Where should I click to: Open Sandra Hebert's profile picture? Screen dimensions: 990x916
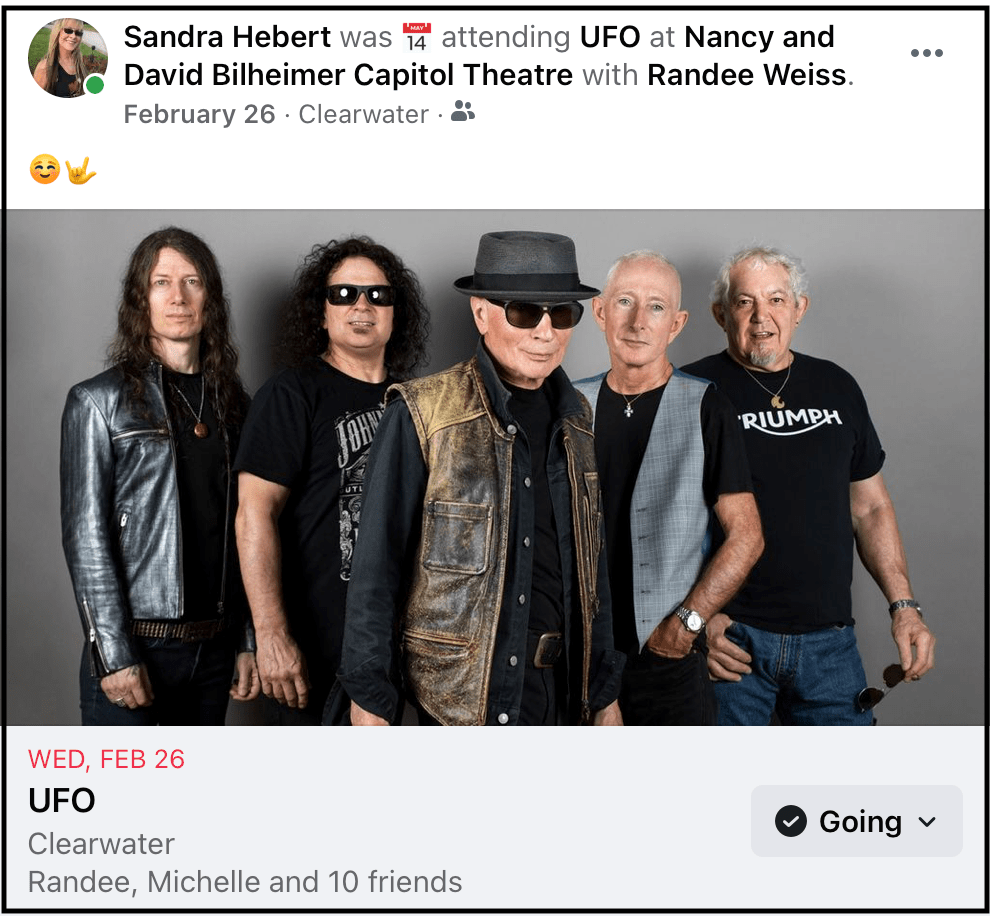pyautogui.click(x=68, y=57)
